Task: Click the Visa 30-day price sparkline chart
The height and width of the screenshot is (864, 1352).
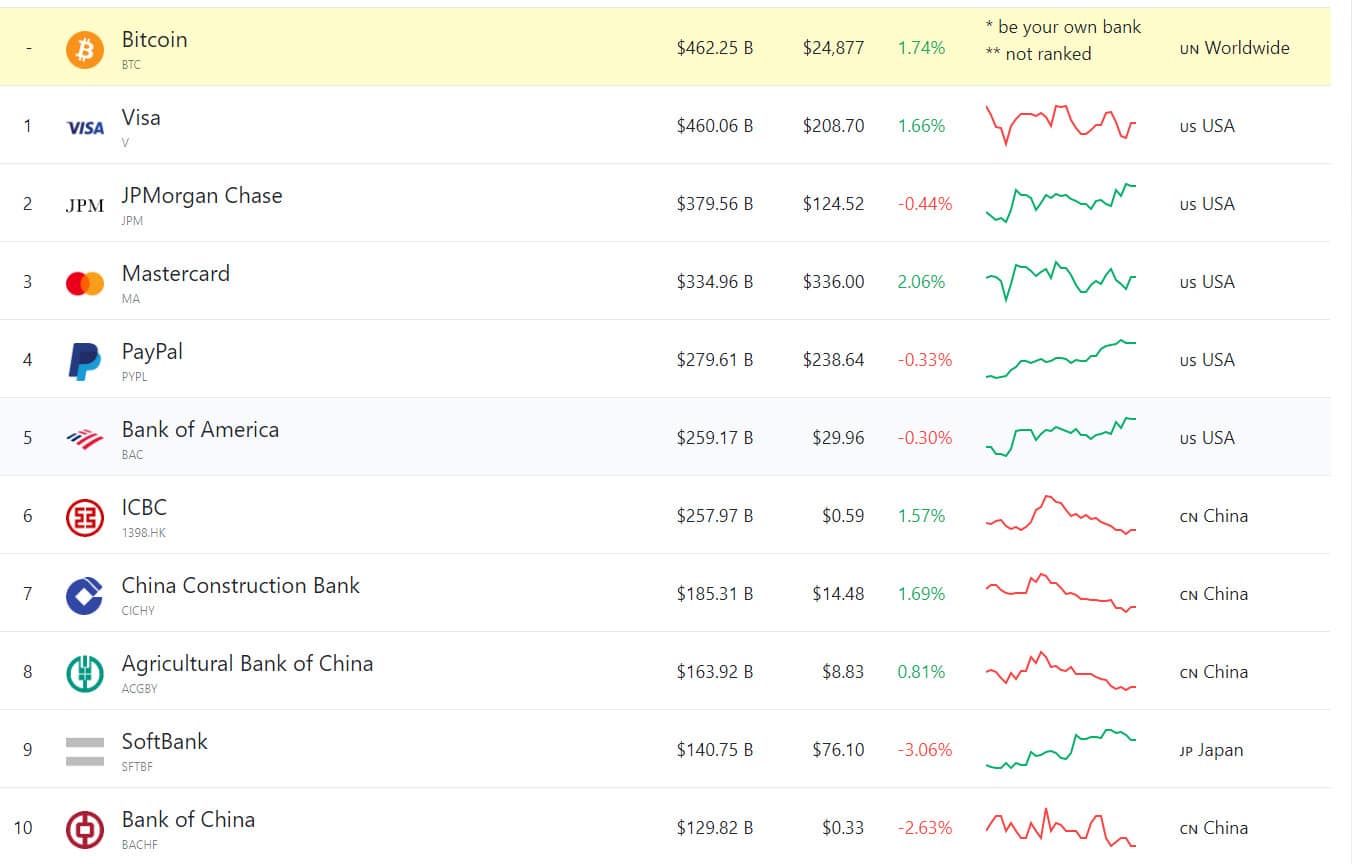Action: click(x=1061, y=125)
